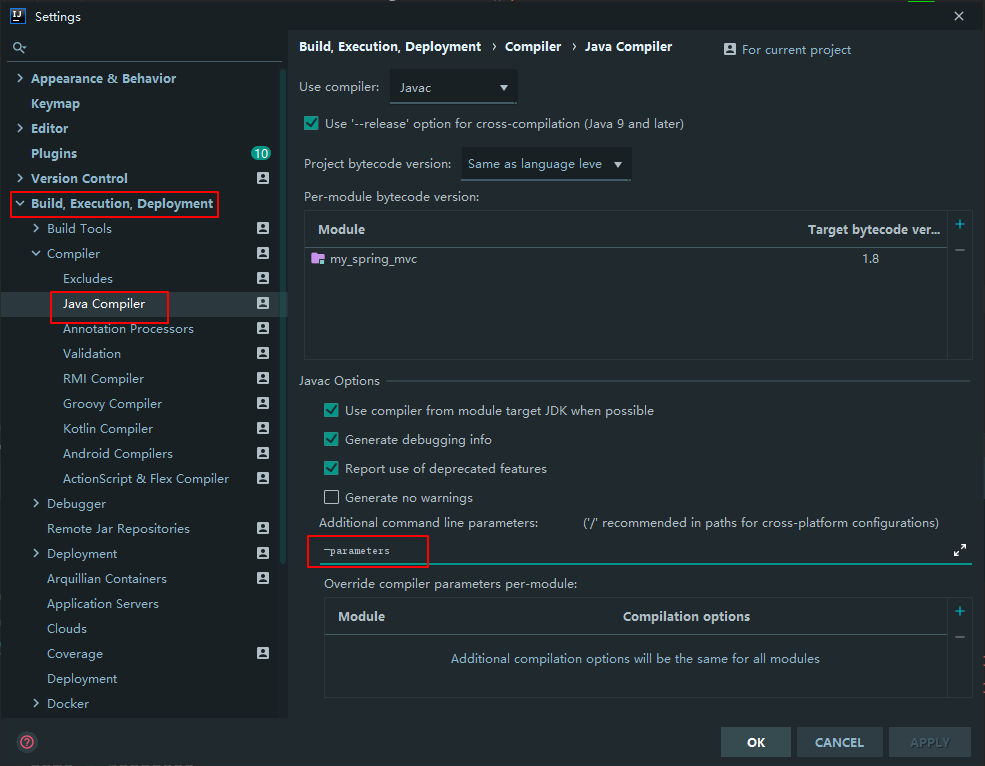Close the Settings dialog window

tap(959, 16)
